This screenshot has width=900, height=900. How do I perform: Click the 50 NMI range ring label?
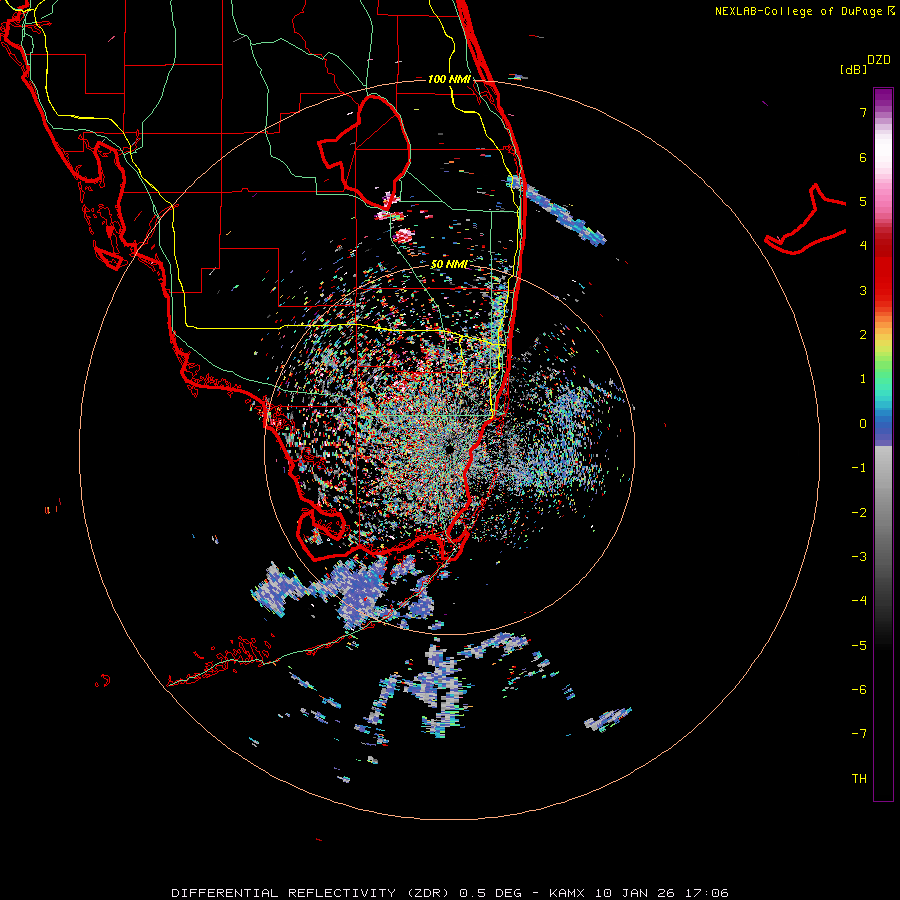[x=448, y=265]
